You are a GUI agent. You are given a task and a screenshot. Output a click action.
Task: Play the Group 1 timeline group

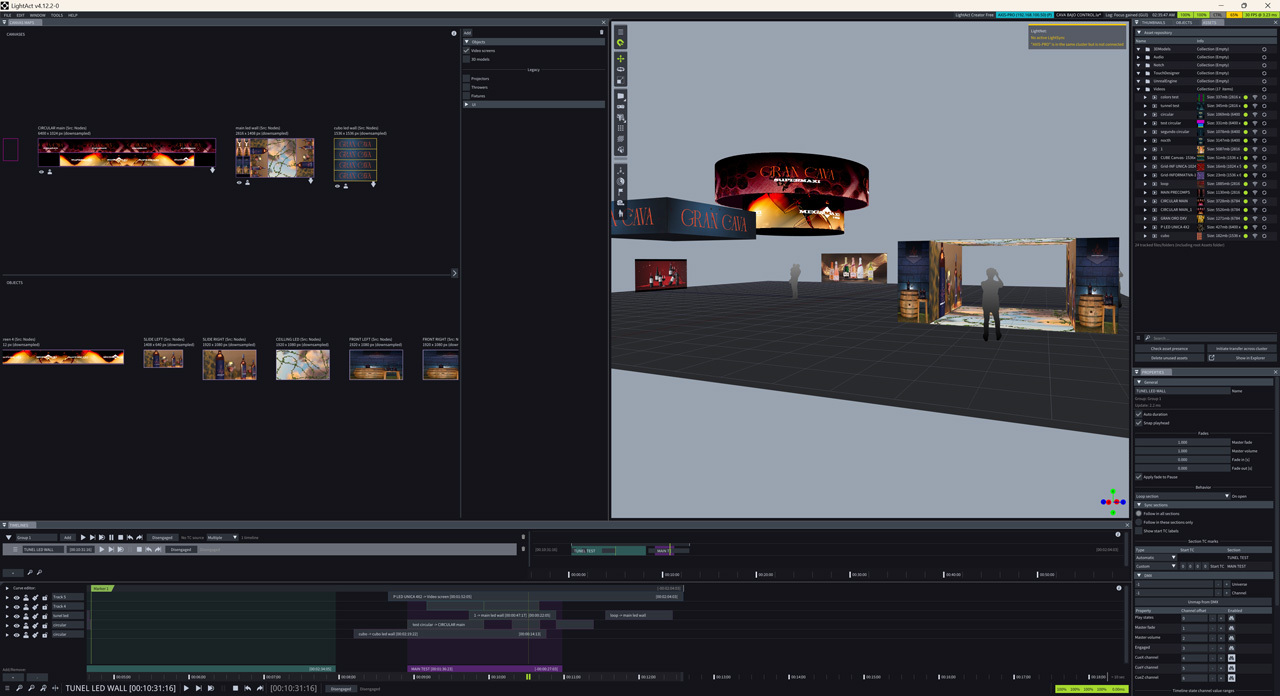pyautogui.click(x=83, y=537)
